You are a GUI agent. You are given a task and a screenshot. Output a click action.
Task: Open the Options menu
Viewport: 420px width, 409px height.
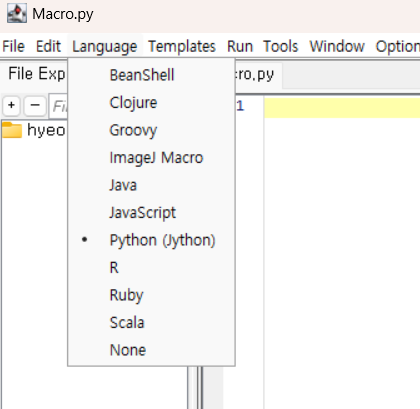pos(397,46)
